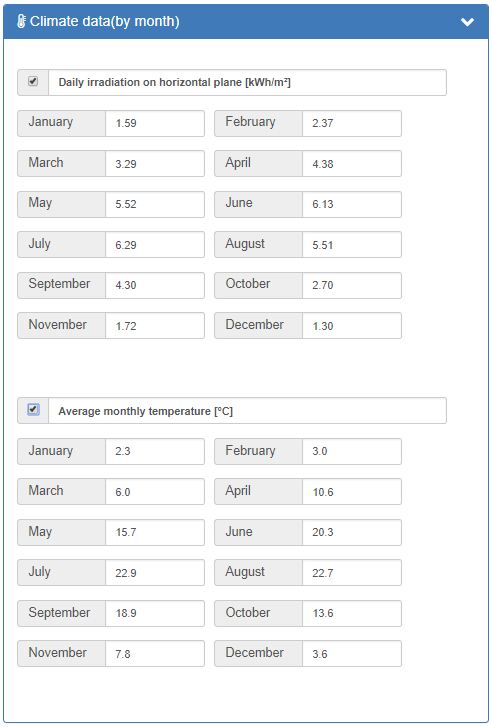Edit the January irradiation value 1.59
Screen dimensions: 492x727
[155, 123]
